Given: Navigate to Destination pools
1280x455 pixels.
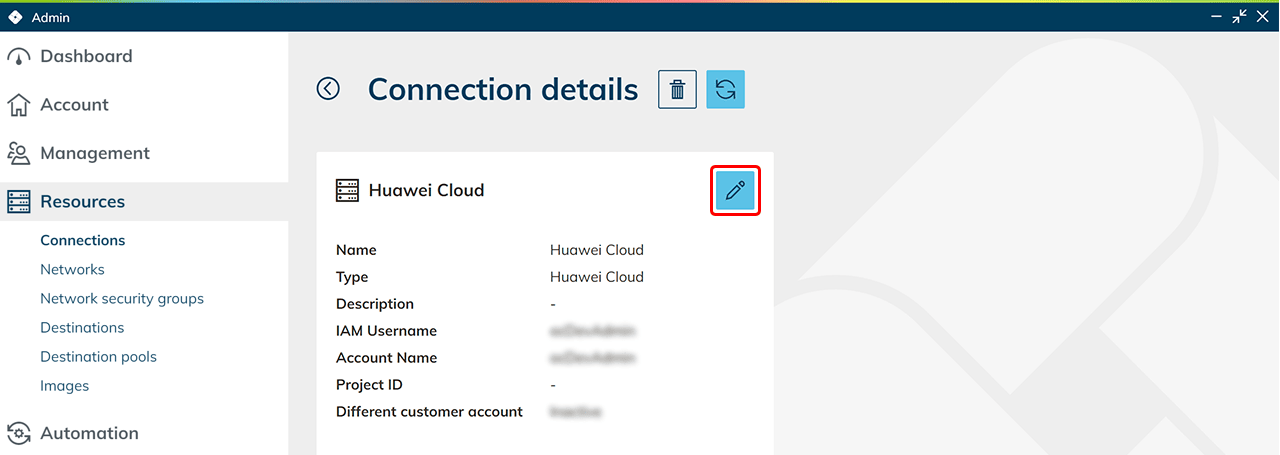Looking at the screenshot, I should click(x=98, y=356).
